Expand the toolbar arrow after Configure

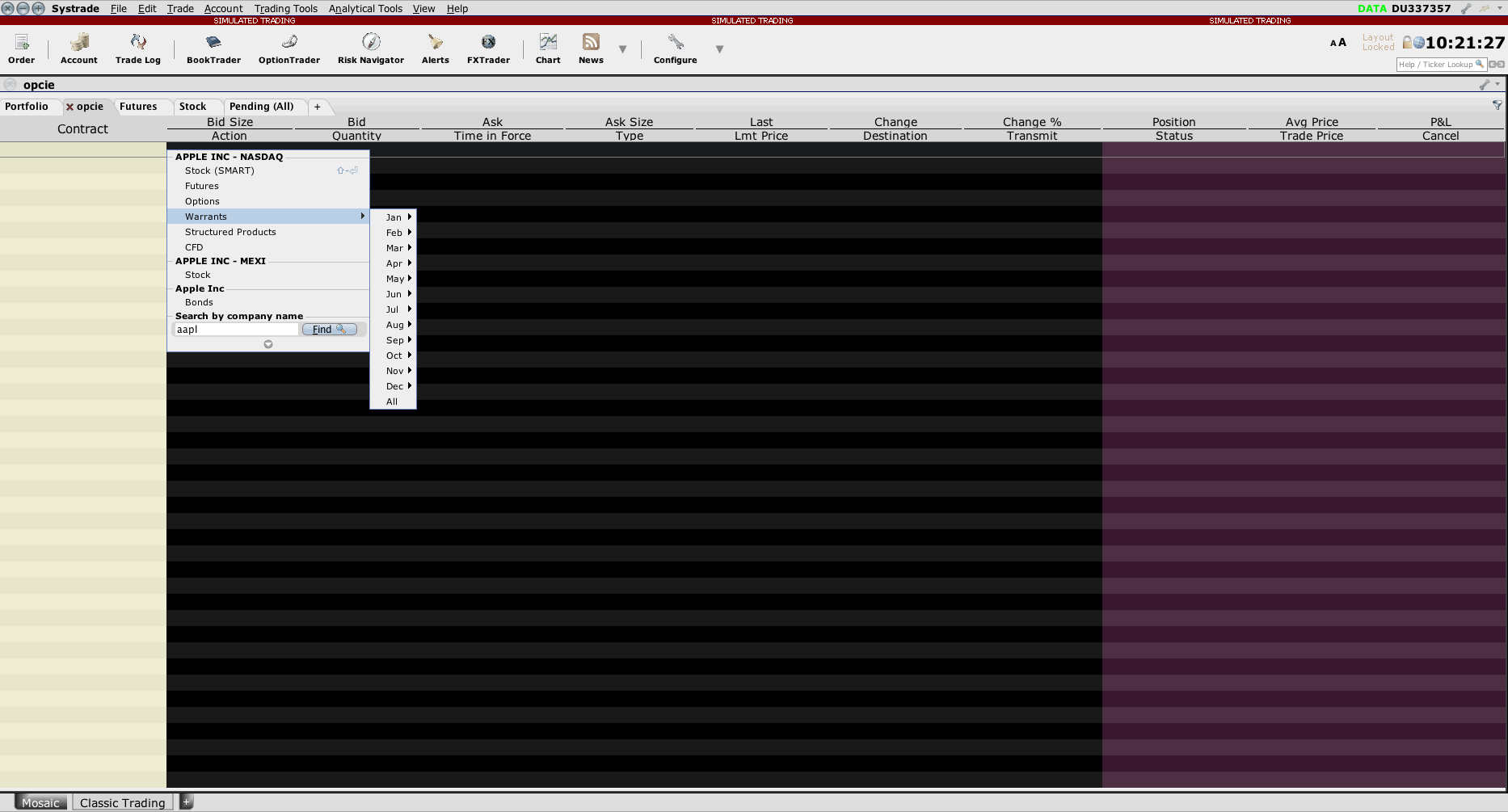[x=719, y=49]
